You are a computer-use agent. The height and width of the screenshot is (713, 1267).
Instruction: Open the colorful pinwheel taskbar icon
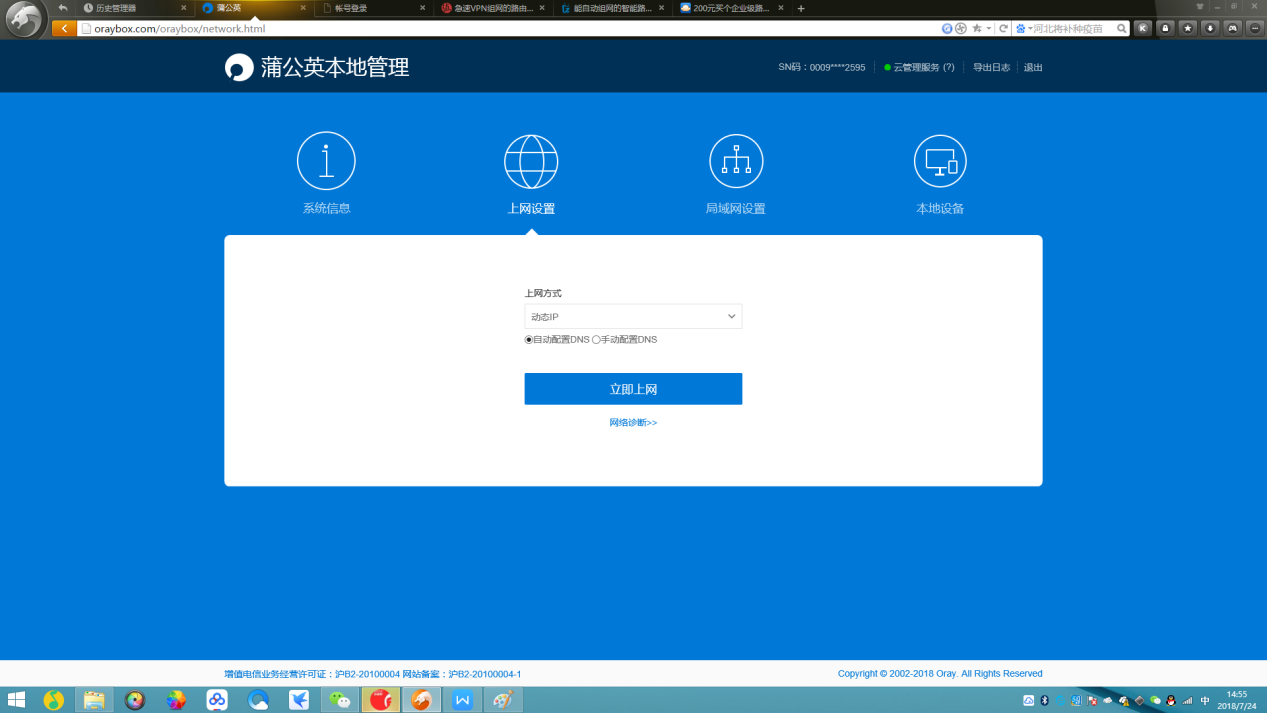[176, 700]
